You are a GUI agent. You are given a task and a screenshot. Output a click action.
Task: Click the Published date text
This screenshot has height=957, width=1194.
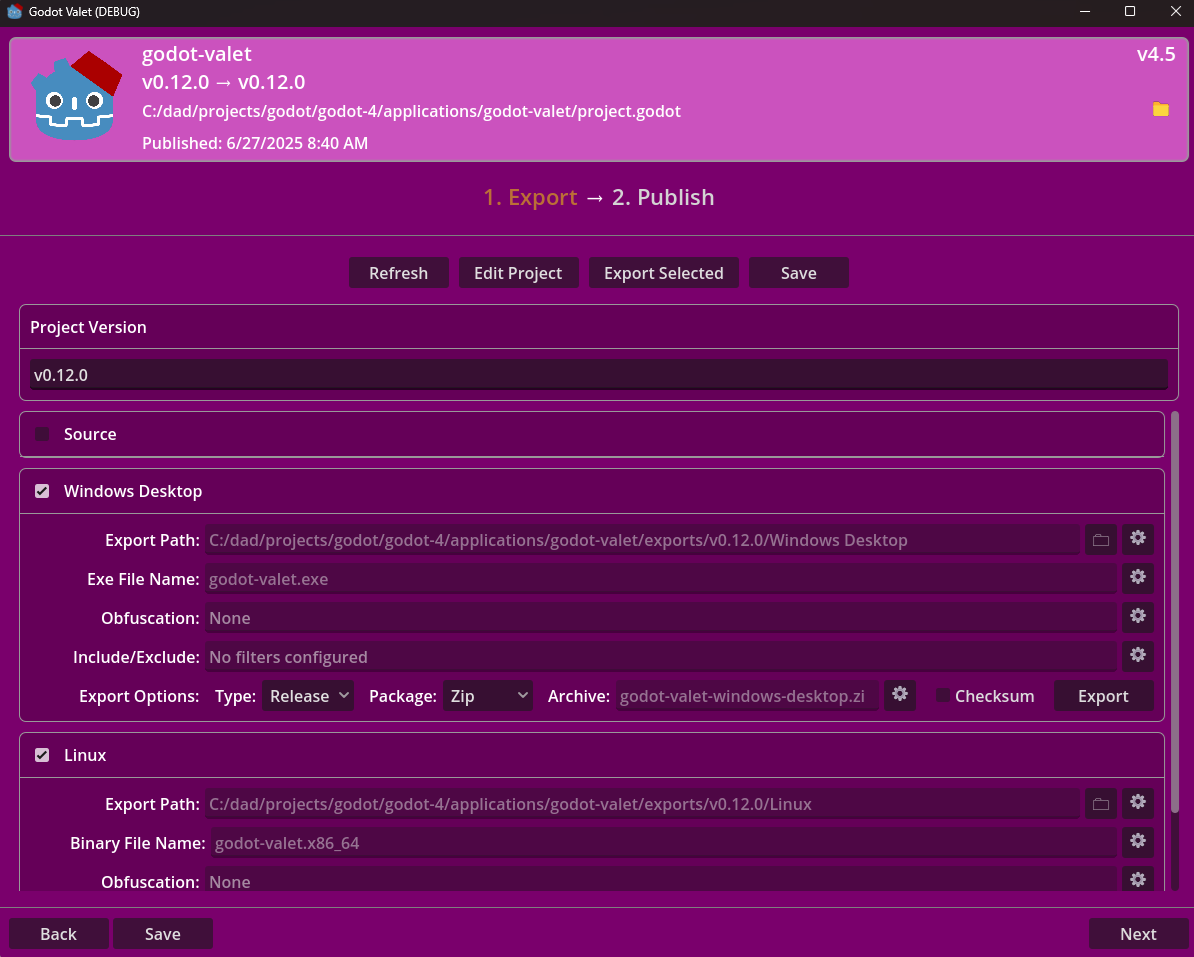[255, 143]
